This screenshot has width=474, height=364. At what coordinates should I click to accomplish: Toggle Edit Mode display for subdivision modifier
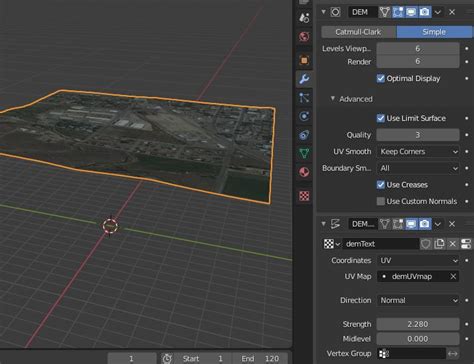[x=398, y=12]
